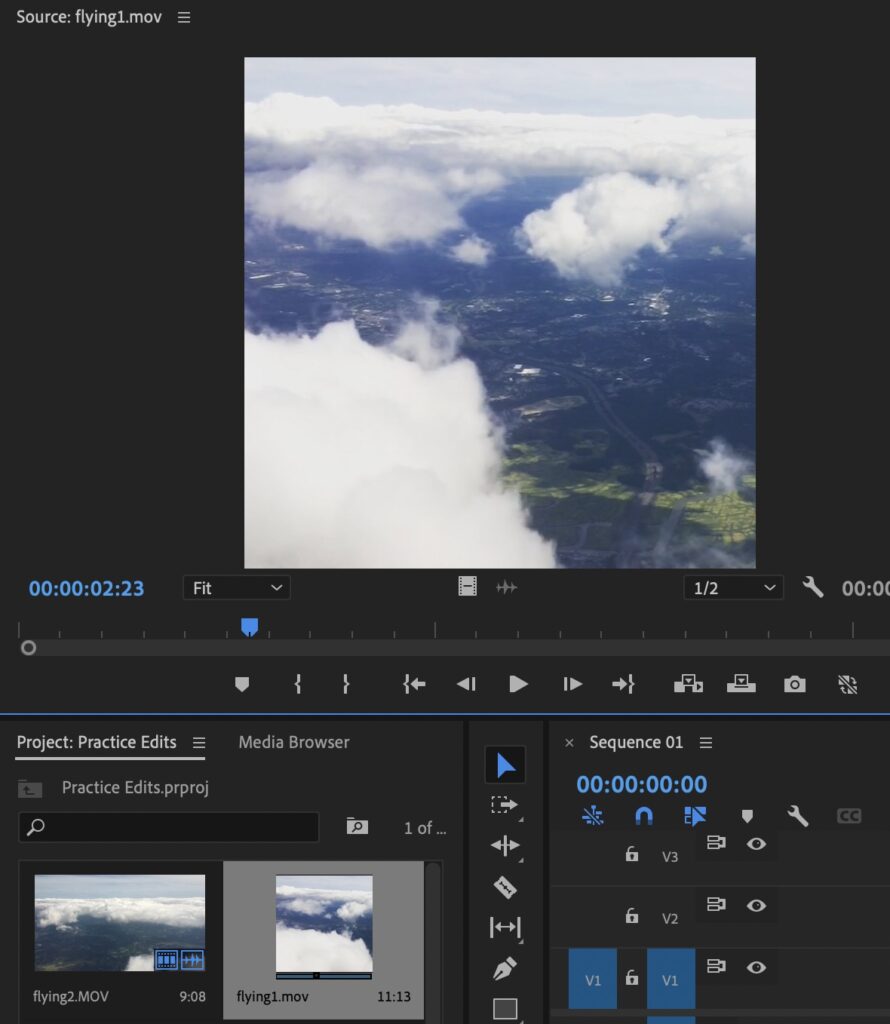This screenshot has width=890, height=1024.
Task: Add Marker in Source monitor
Action: [x=242, y=684]
